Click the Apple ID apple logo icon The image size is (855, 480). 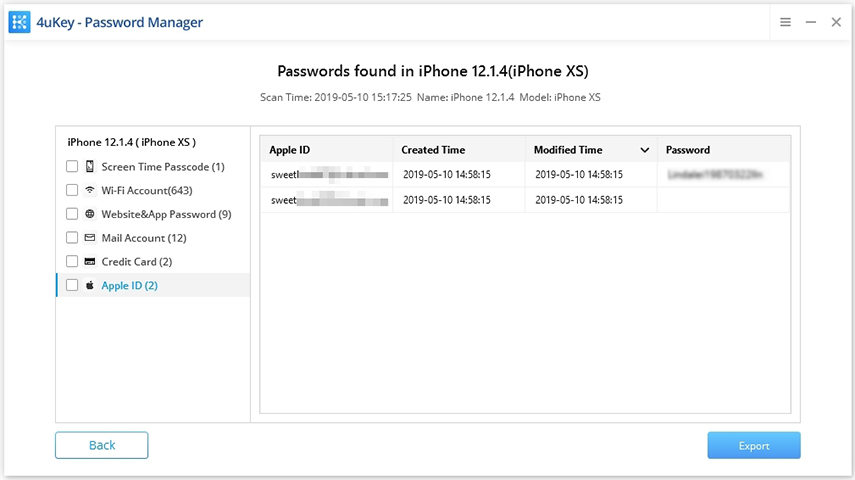pyautogui.click(x=90, y=286)
